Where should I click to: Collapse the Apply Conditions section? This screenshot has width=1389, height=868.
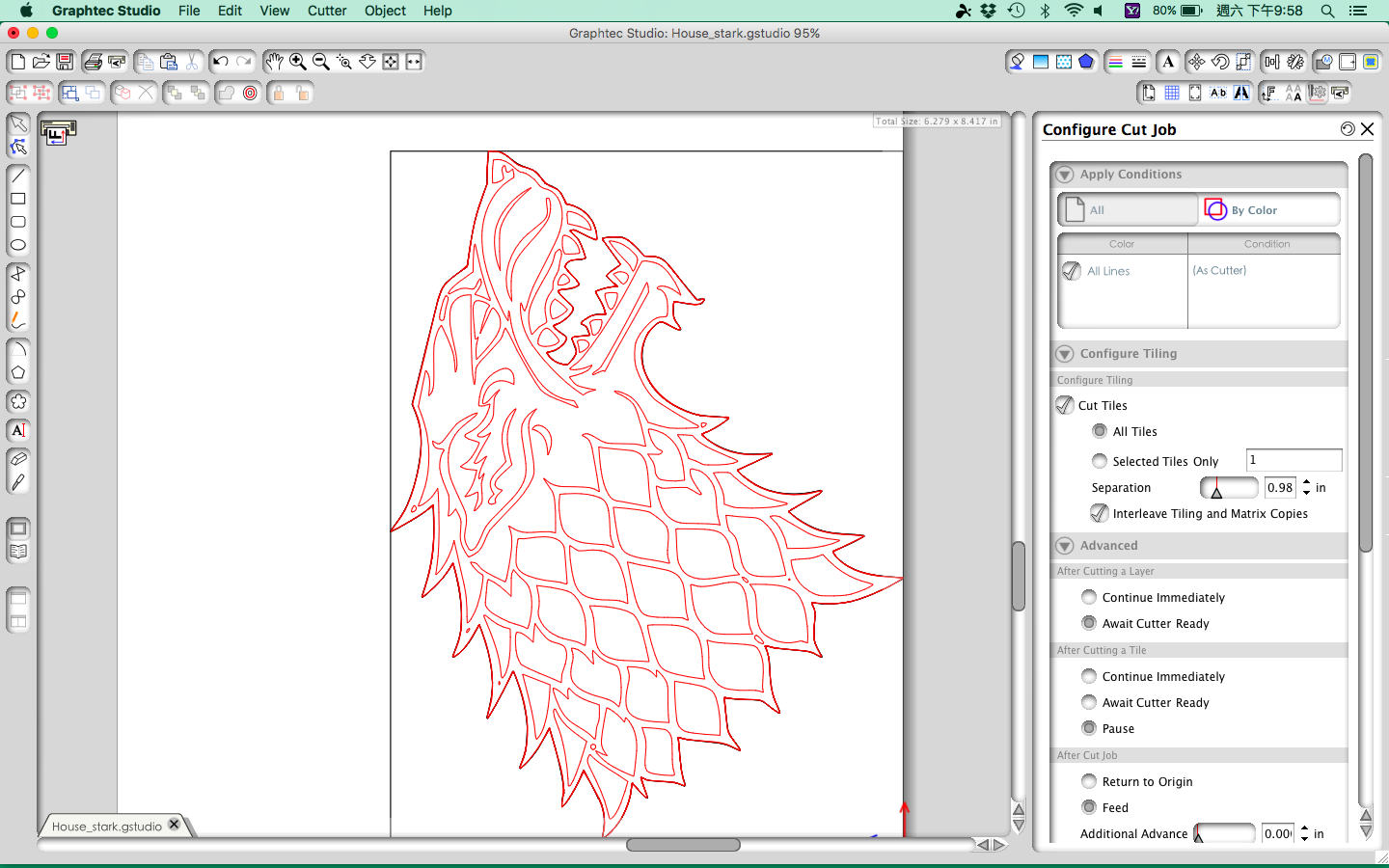(x=1065, y=175)
